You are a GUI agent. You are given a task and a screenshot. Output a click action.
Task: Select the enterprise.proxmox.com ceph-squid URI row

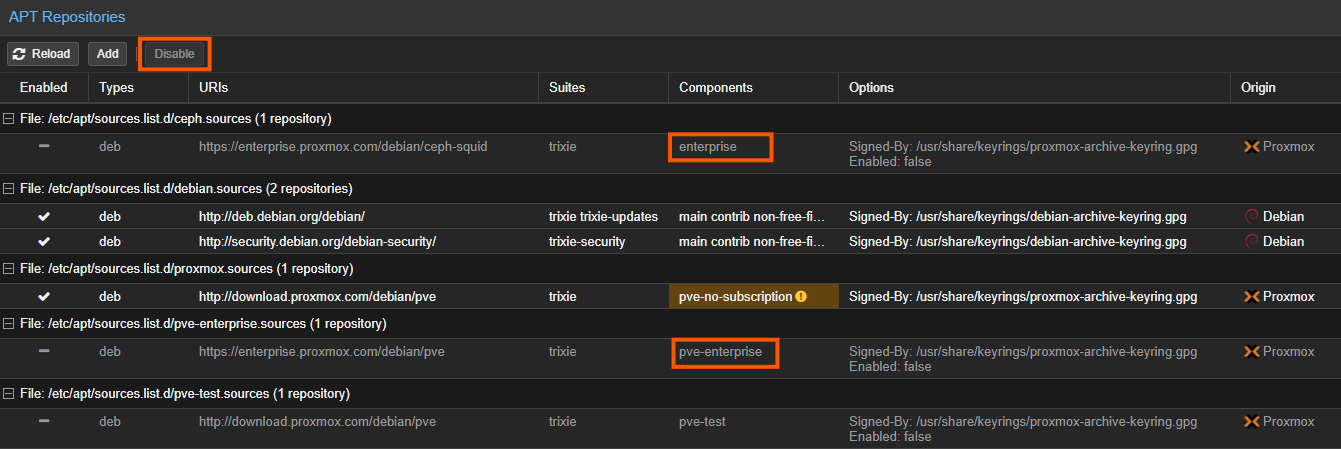click(x=343, y=147)
